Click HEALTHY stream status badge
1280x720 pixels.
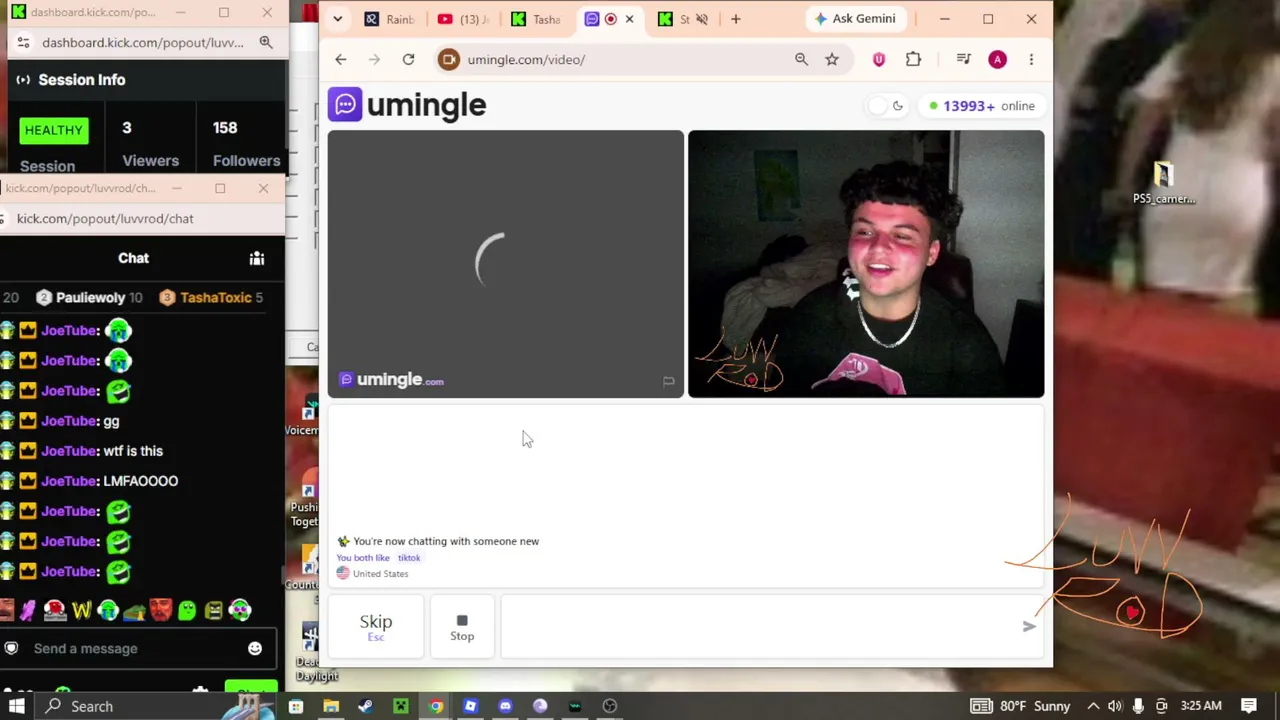pyautogui.click(x=54, y=130)
